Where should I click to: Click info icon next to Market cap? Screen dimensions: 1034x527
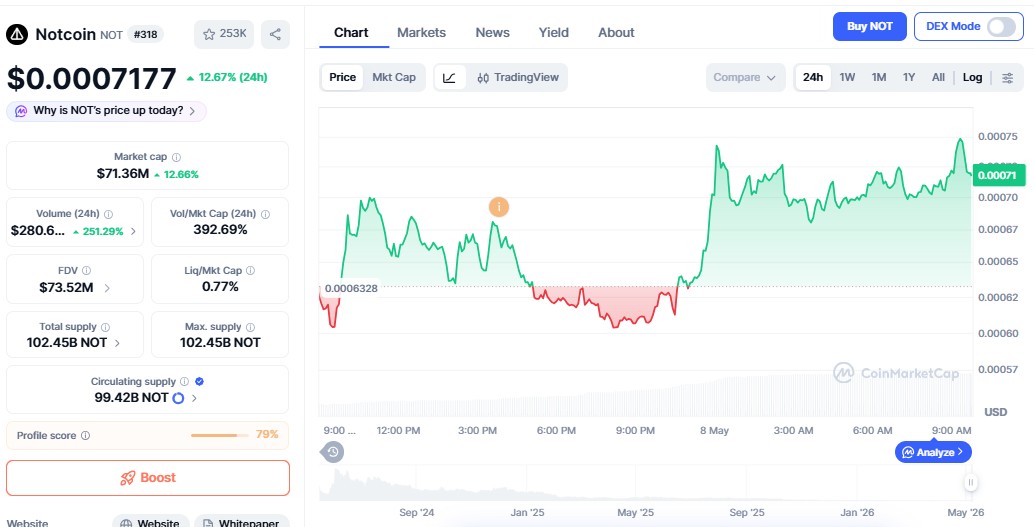point(176,158)
